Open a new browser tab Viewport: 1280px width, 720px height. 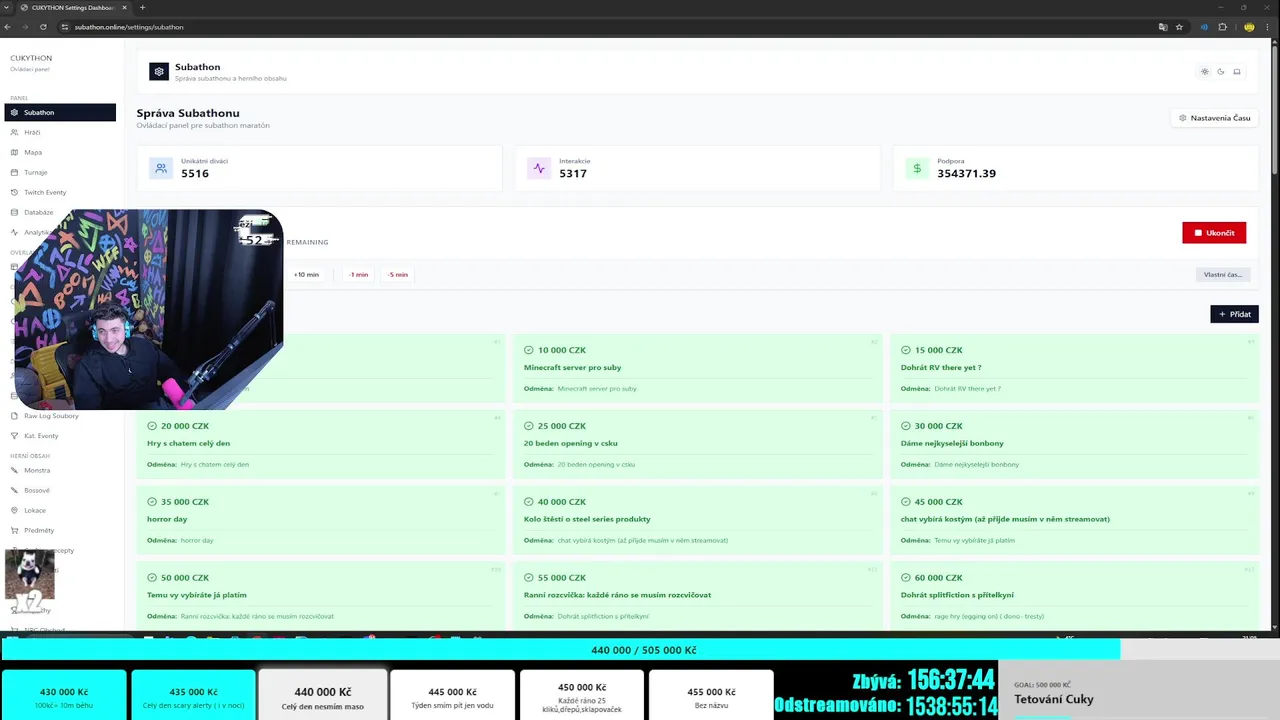142,7
